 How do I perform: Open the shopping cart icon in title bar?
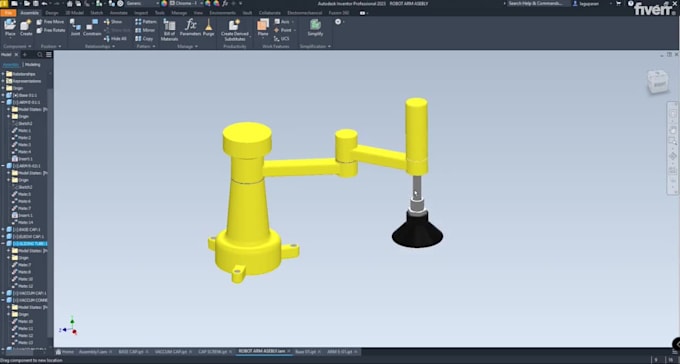[618, 3]
